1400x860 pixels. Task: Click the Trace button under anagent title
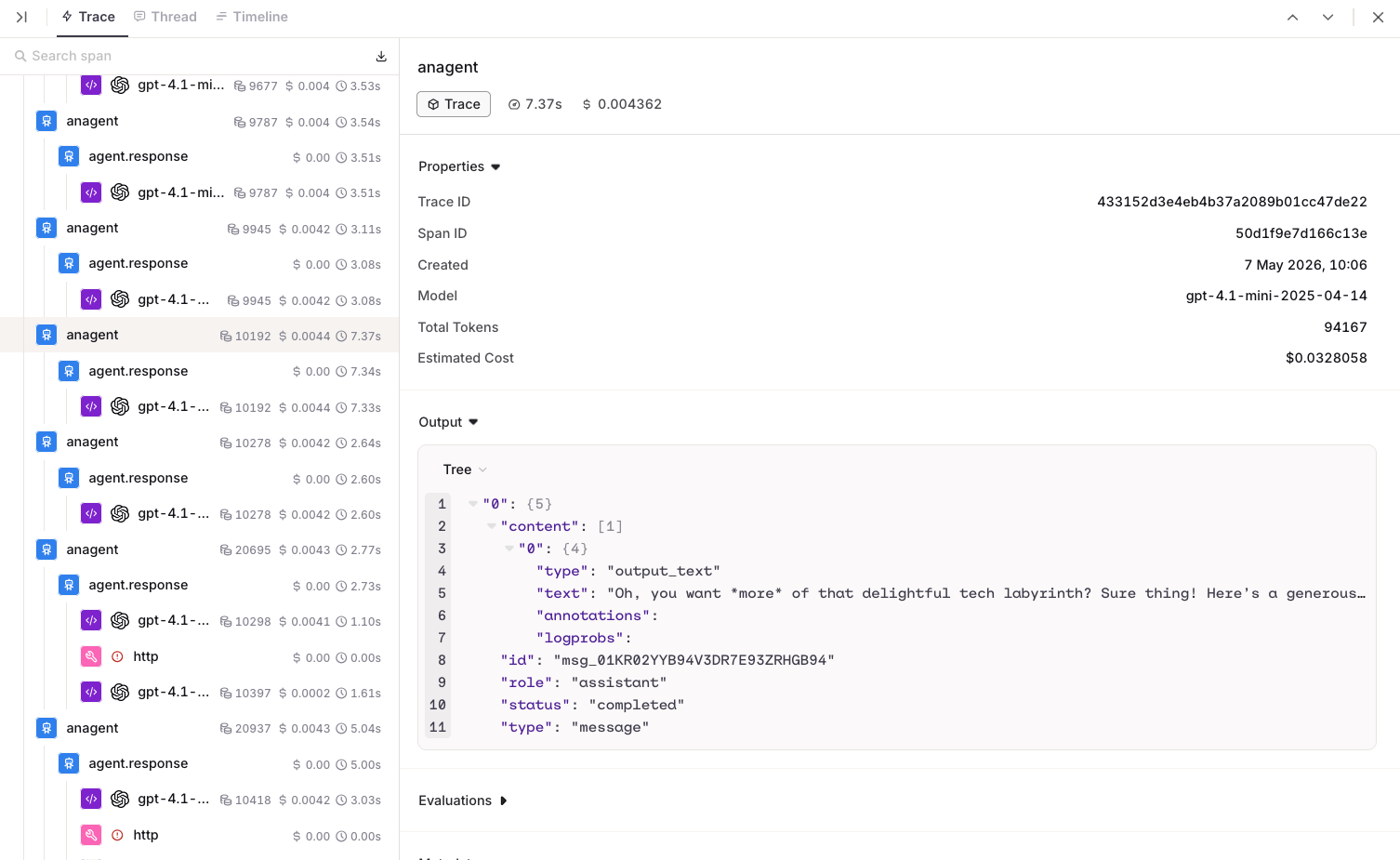pos(454,104)
